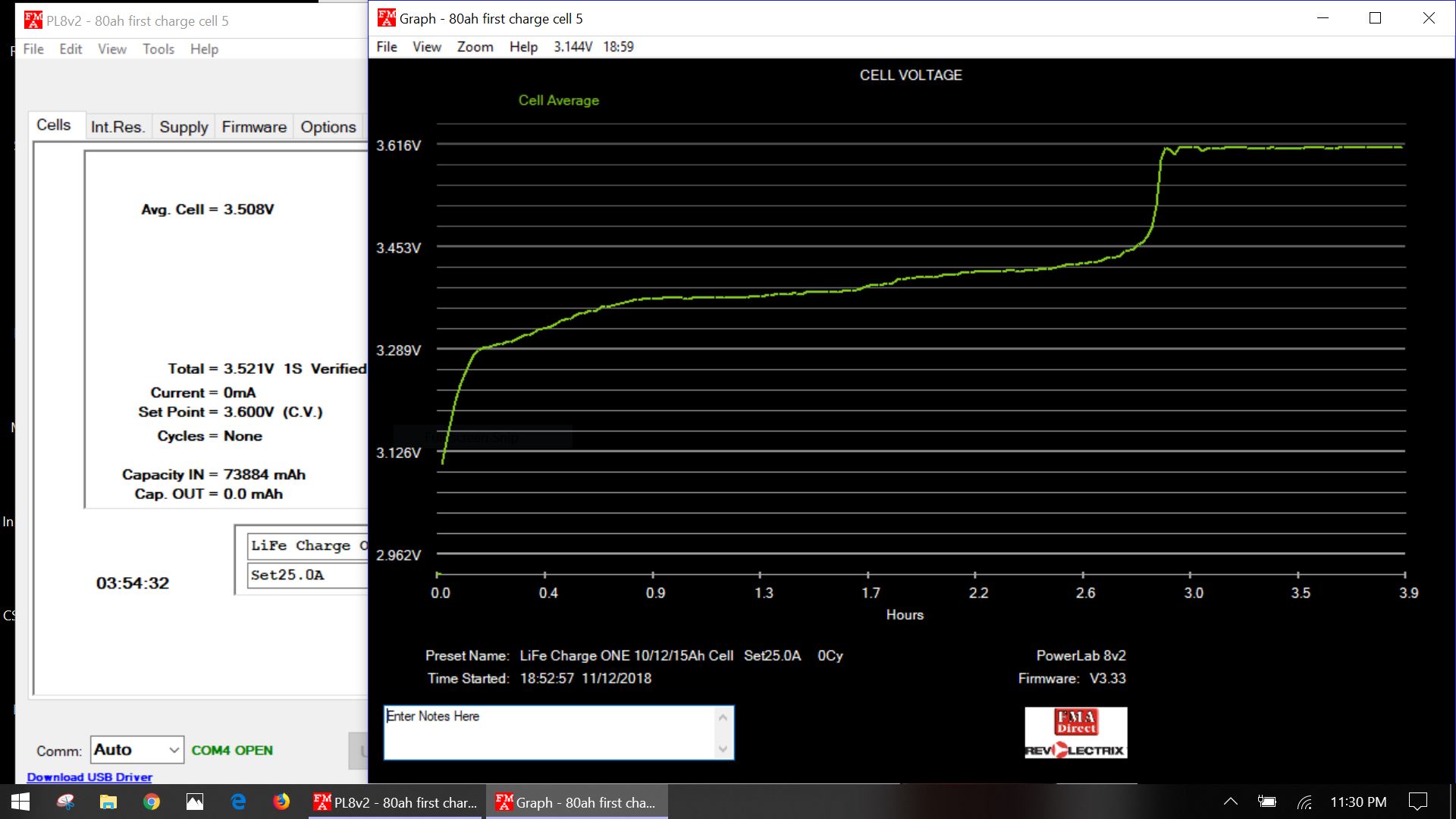Click the Wi-Fi network tray icon
This screenshot has width=1456, height=819.
click(1304, 802)
